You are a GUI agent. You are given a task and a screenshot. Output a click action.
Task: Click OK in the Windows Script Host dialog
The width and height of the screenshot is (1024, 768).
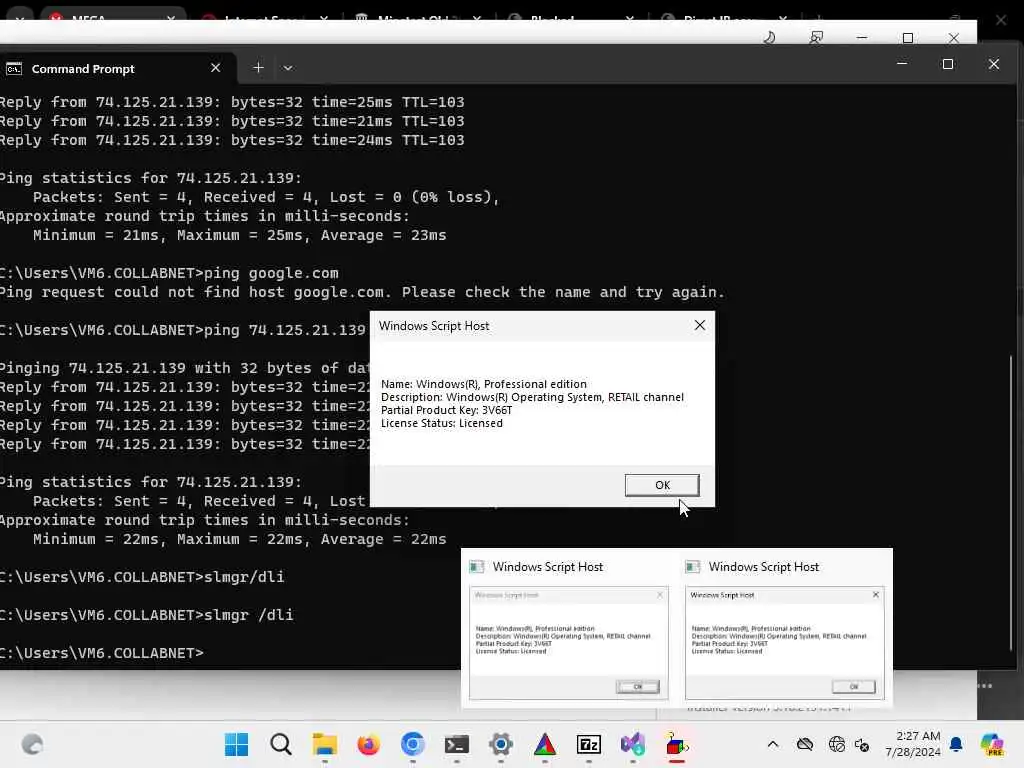tap(662, 485)
